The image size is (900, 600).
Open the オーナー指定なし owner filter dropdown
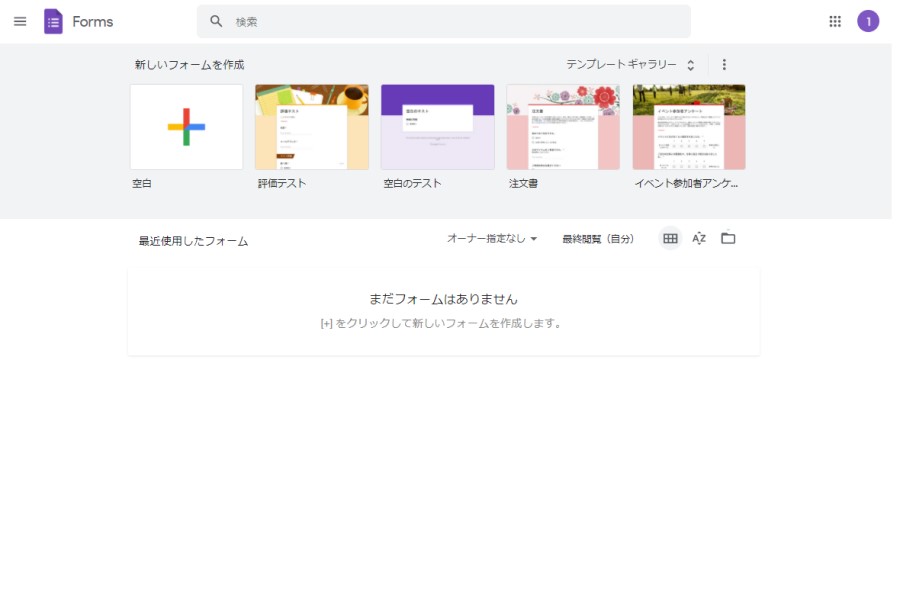492,239
